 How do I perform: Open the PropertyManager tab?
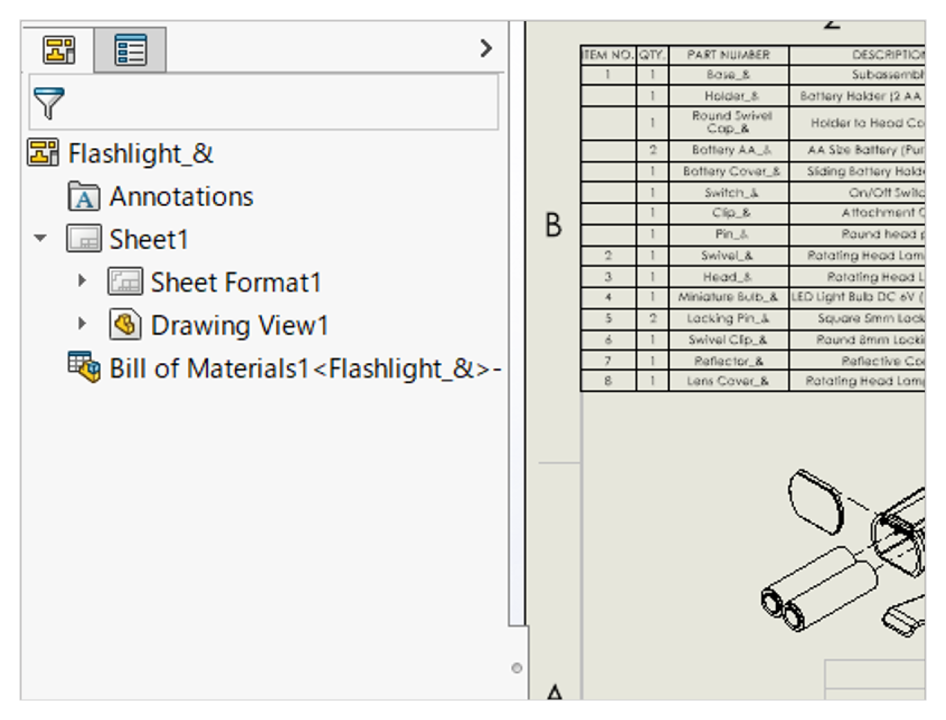point(130,49)
